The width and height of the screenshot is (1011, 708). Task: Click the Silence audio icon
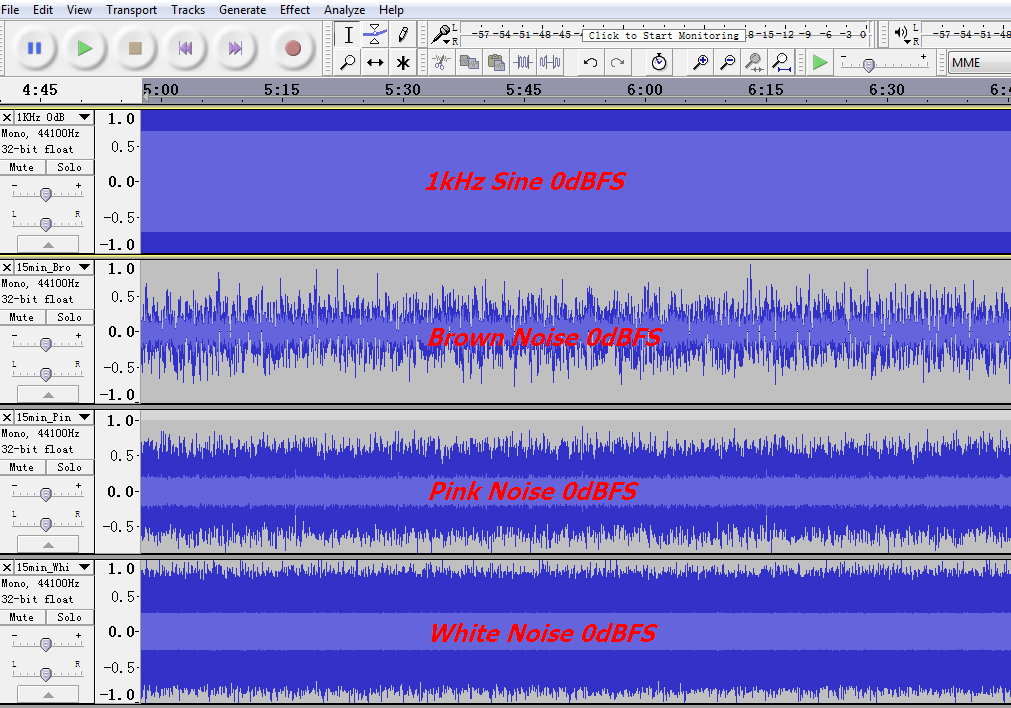(x=550, y=63)
